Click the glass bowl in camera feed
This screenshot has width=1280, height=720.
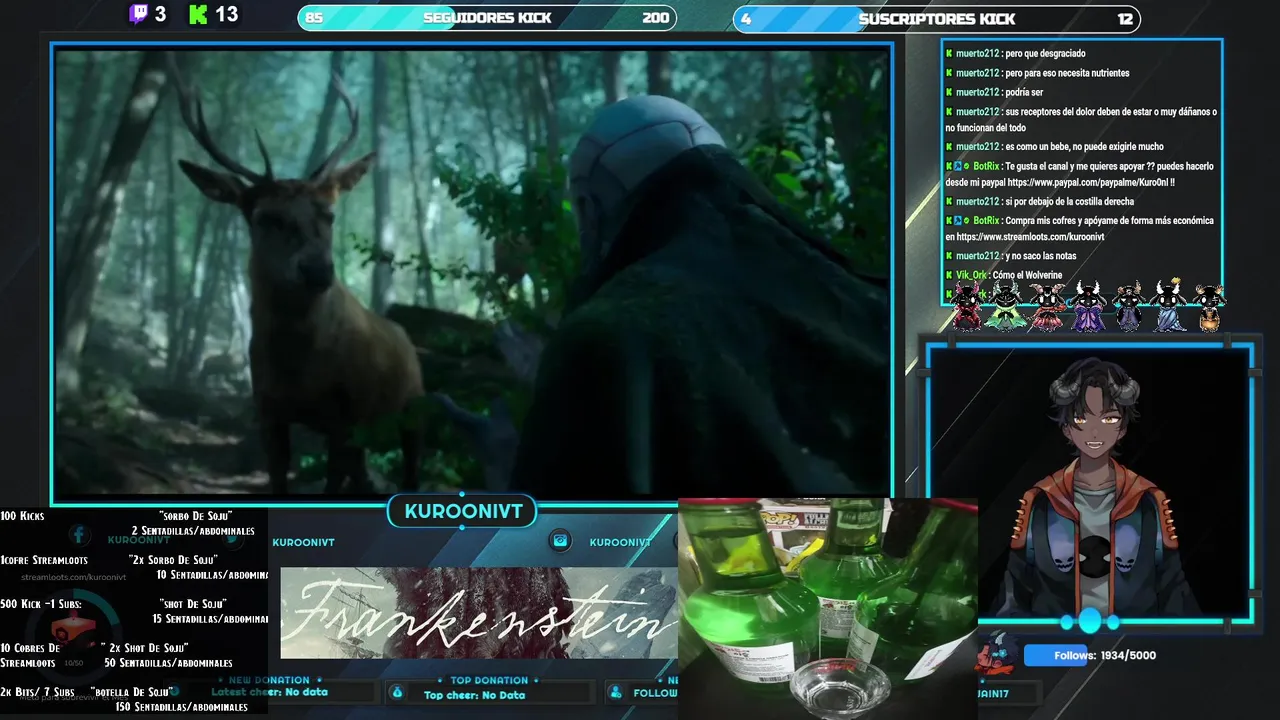[840, 687]
